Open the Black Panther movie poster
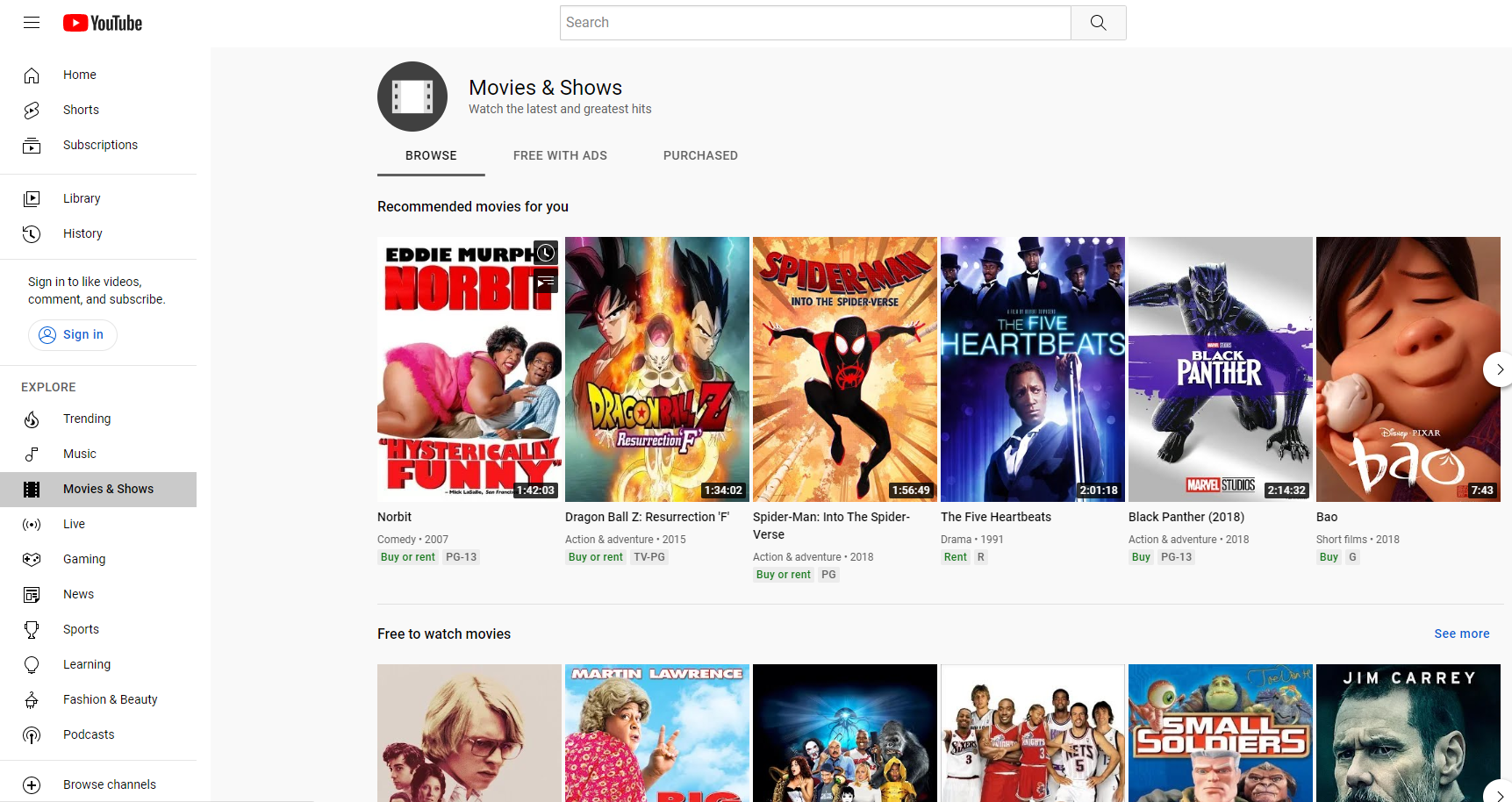 pyautogui.click(x=1220, y=369)
